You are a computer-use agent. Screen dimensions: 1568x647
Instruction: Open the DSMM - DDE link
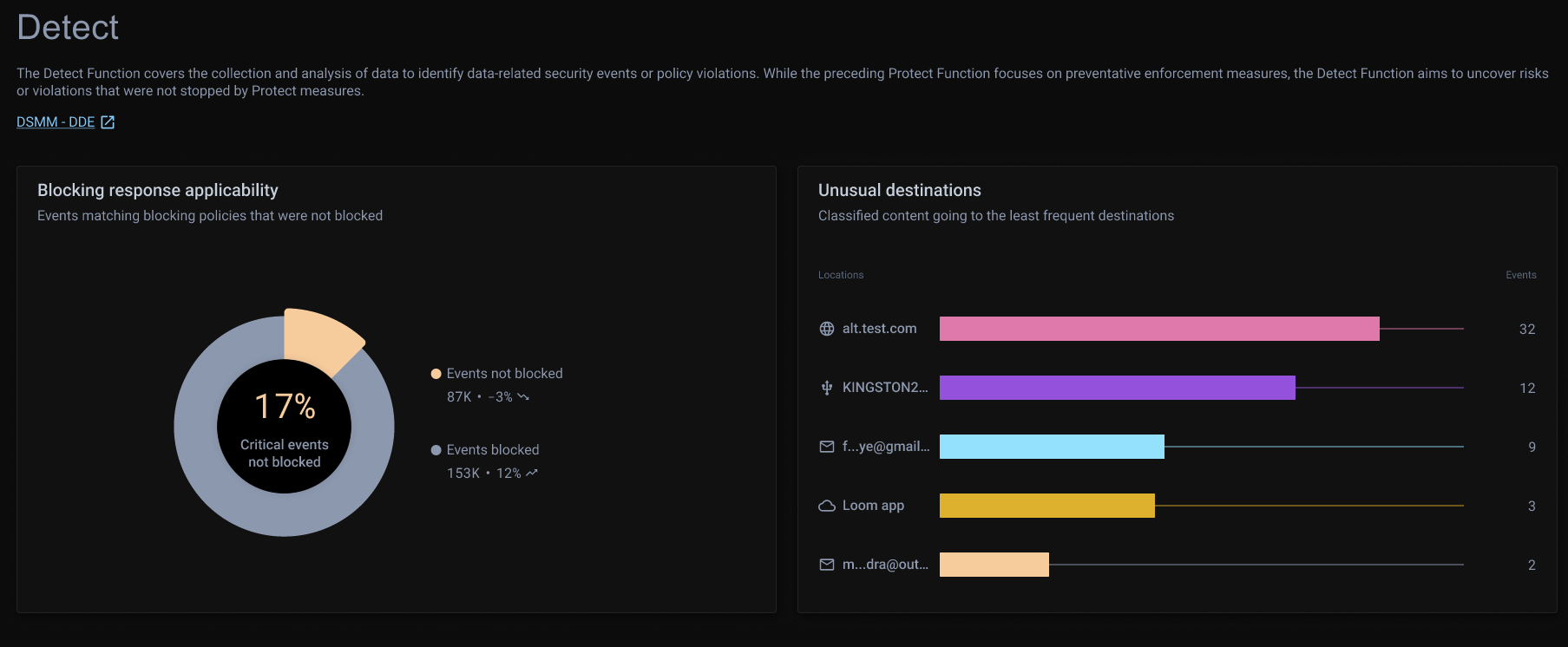(x=56, y=122)
